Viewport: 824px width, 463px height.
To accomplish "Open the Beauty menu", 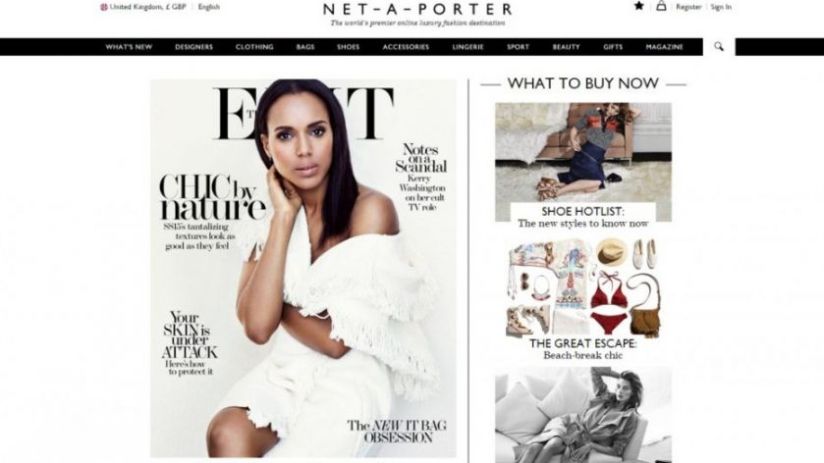I will 566,47.
